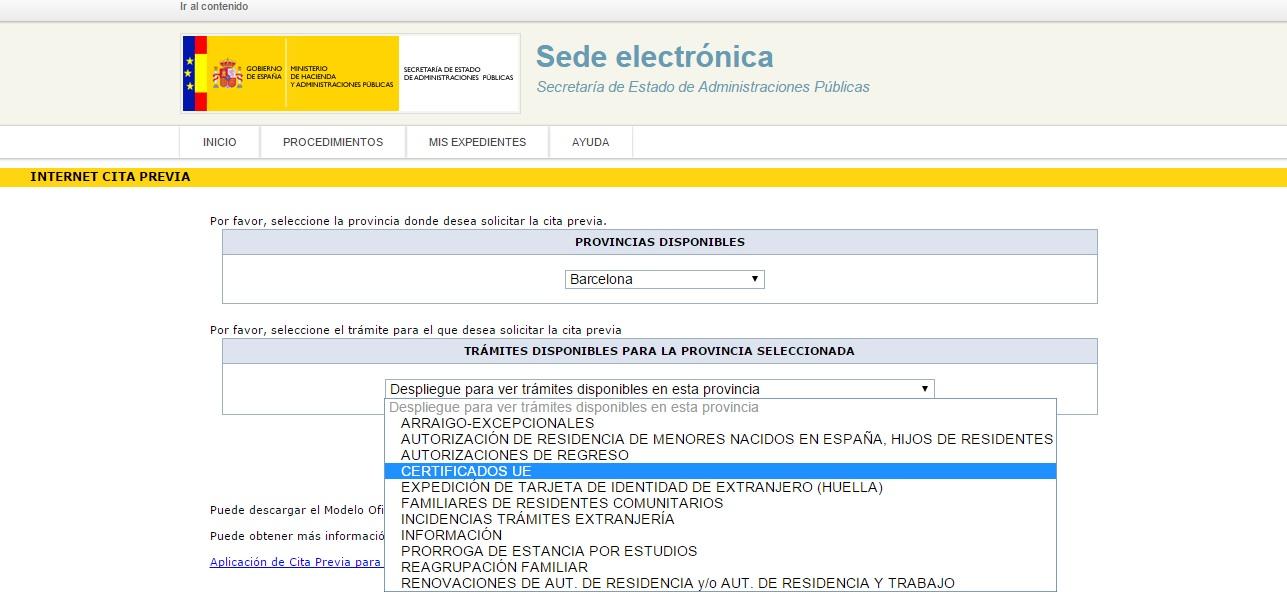Pick EXPEDICIÓN DE TARJETA DE IDENTIDAD option
The height and width of the screenshot is (613, 1287).
tap(641, 487)
